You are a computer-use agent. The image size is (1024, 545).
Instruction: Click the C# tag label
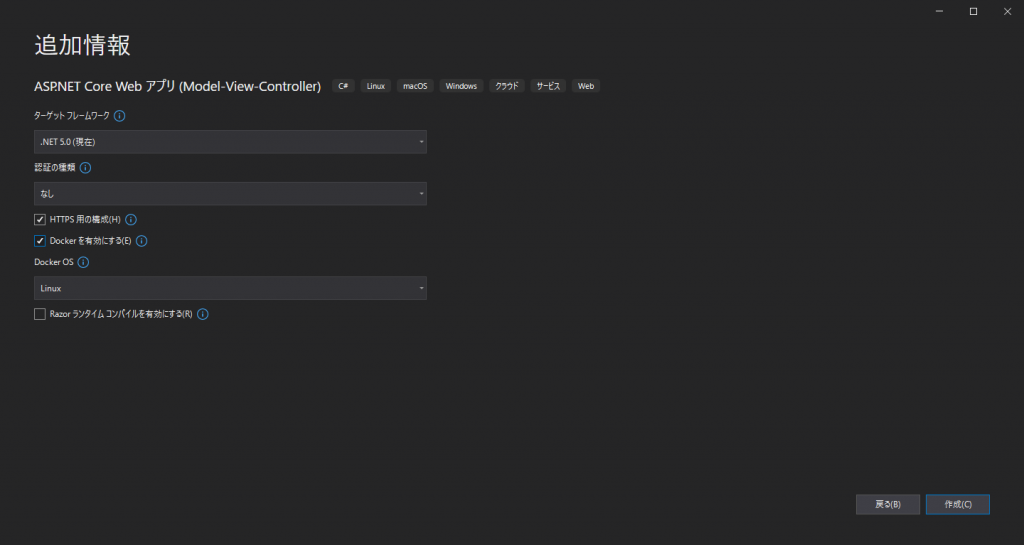coord(344,86)
